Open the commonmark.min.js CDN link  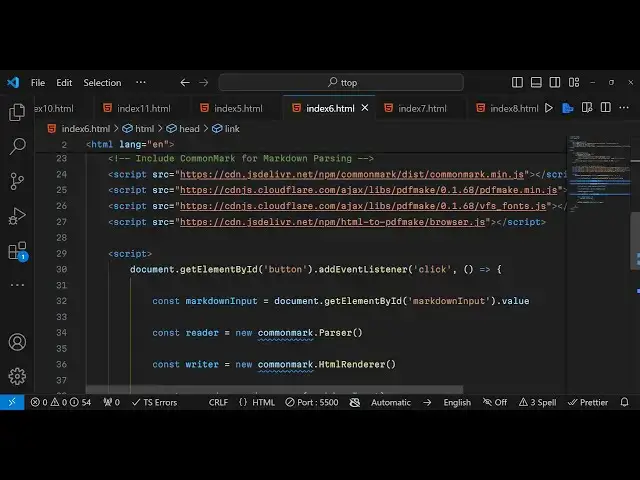tap(352, 175)
